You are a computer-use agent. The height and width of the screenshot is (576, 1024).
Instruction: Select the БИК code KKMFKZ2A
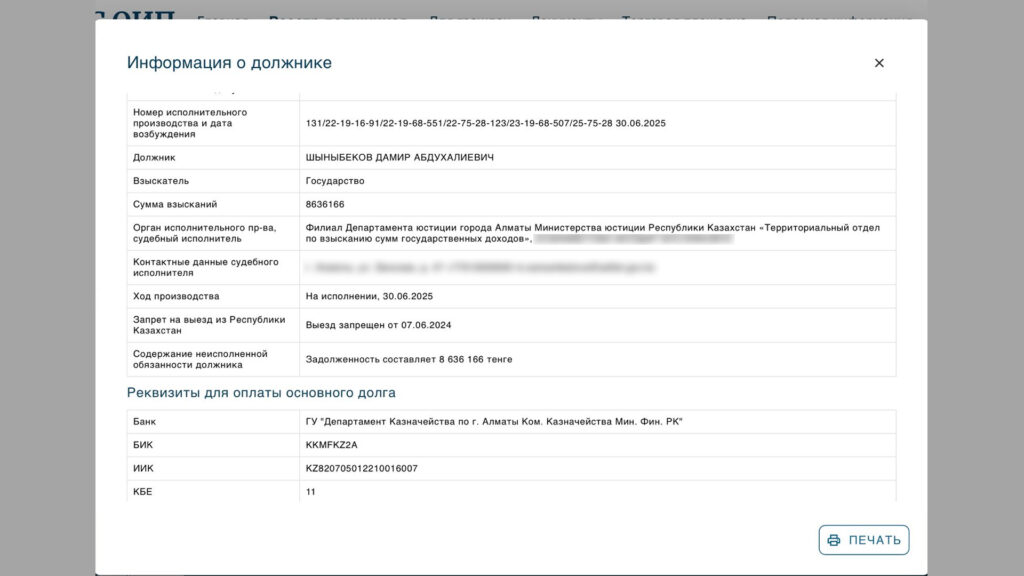point(331,445)
